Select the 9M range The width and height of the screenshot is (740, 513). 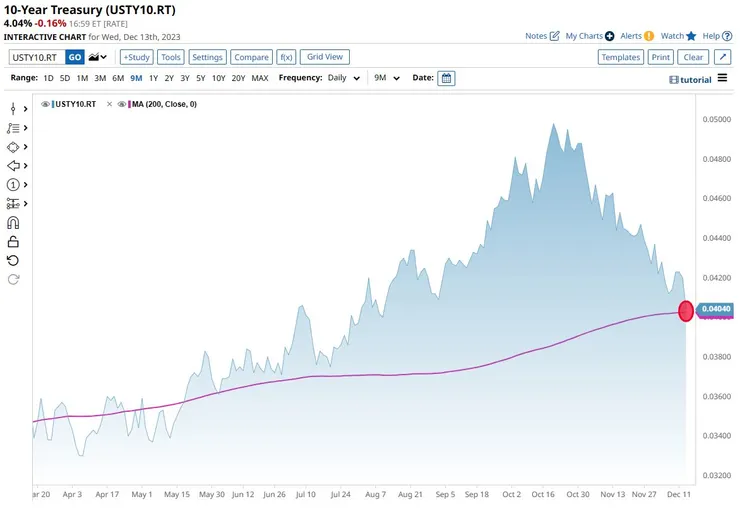[136, 78]
